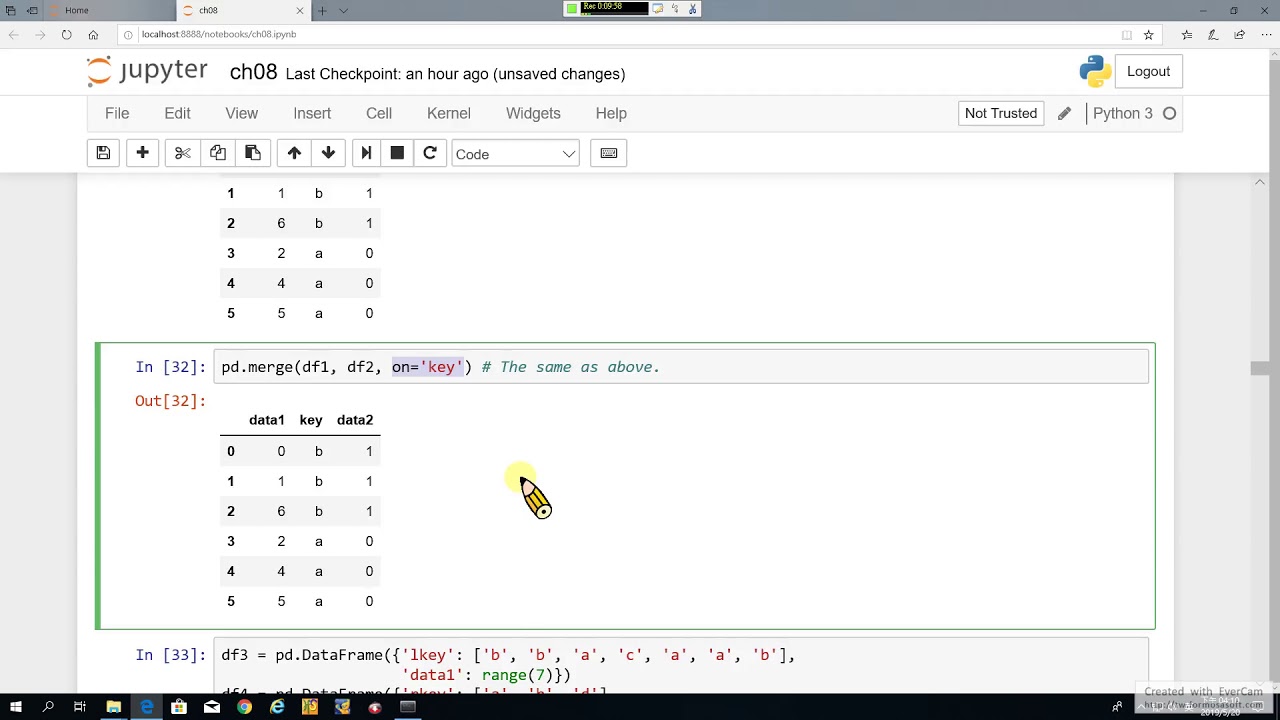The width and height of the screenshot is (1280, 720).
Task: Open the Help menu
Action: pyautogui.click(x=611, y=113)
